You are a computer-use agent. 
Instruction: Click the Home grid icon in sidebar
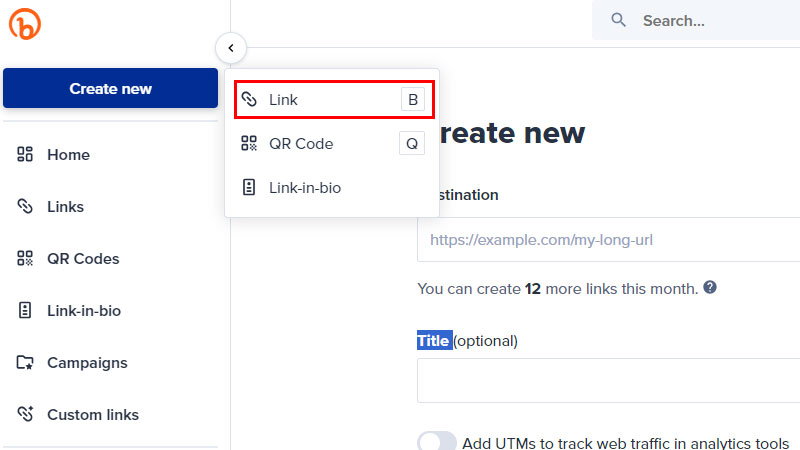25,155
